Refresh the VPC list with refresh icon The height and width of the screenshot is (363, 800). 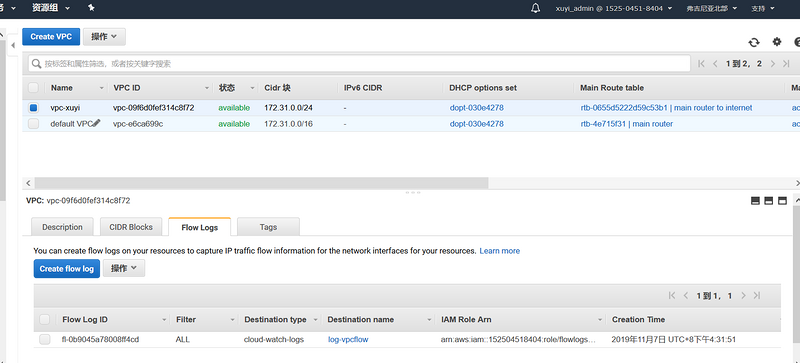pyautogui.click(x=754, y=42)
